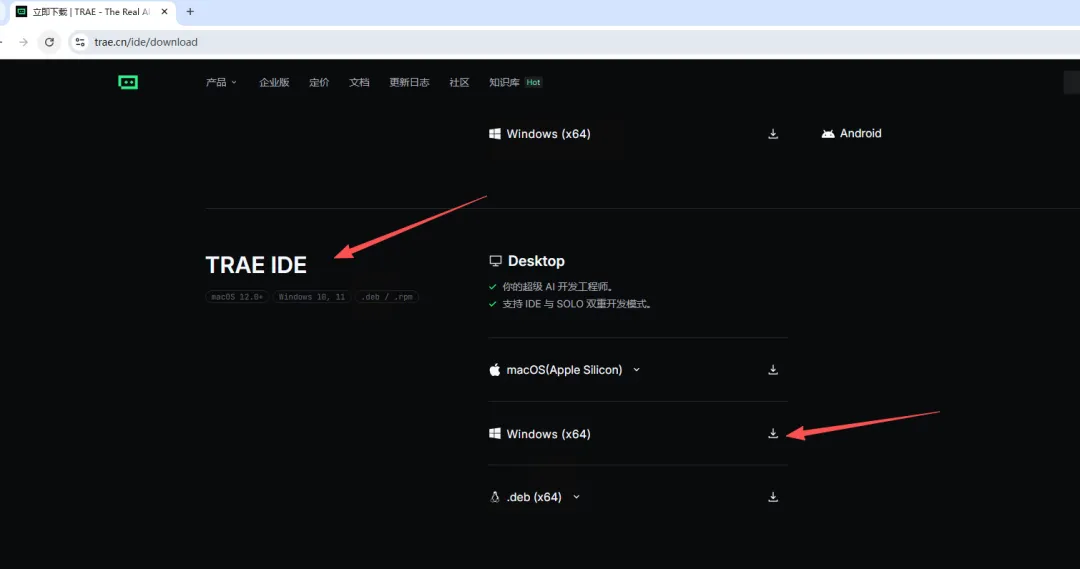1080x569 pixels.
Task: Click the macOS(Apple Silicon) label
Action: pyautogui.click(x=564, y=370)
